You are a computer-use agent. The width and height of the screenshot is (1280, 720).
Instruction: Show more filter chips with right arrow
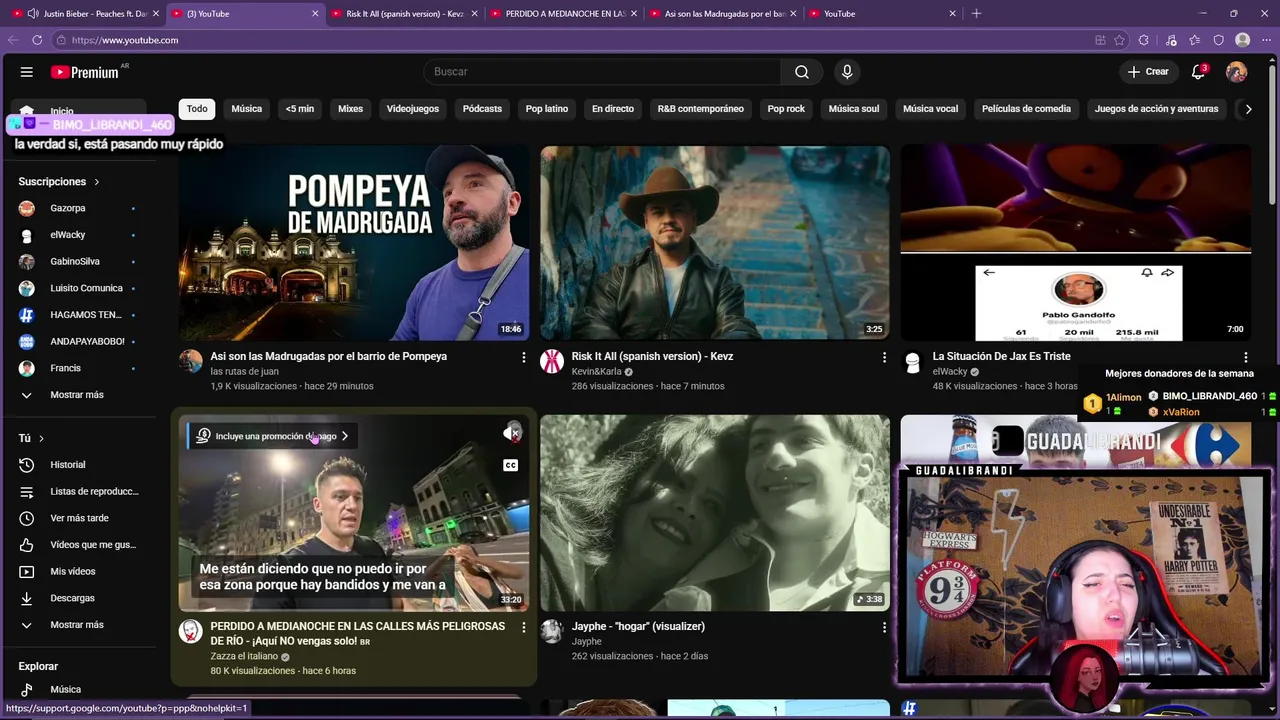(1248, 109)
